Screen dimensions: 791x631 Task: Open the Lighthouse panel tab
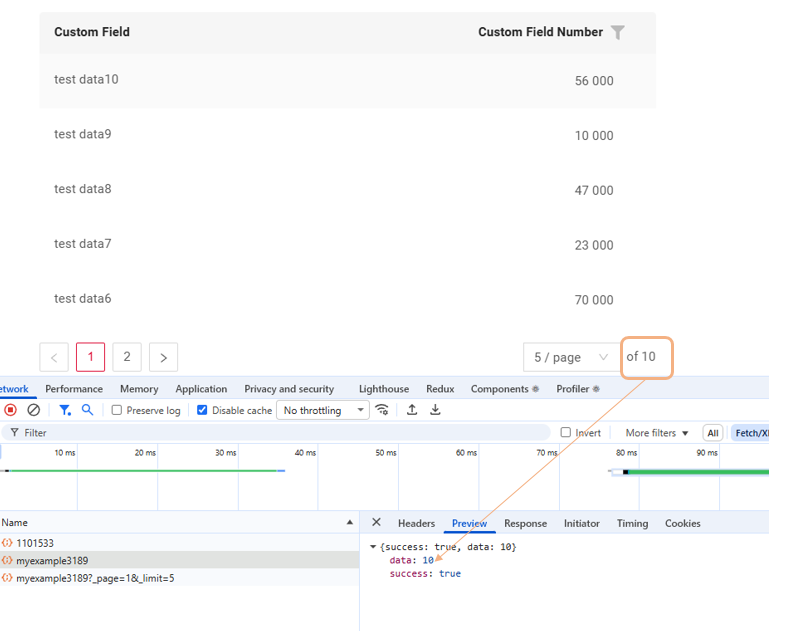click(384, 389)
